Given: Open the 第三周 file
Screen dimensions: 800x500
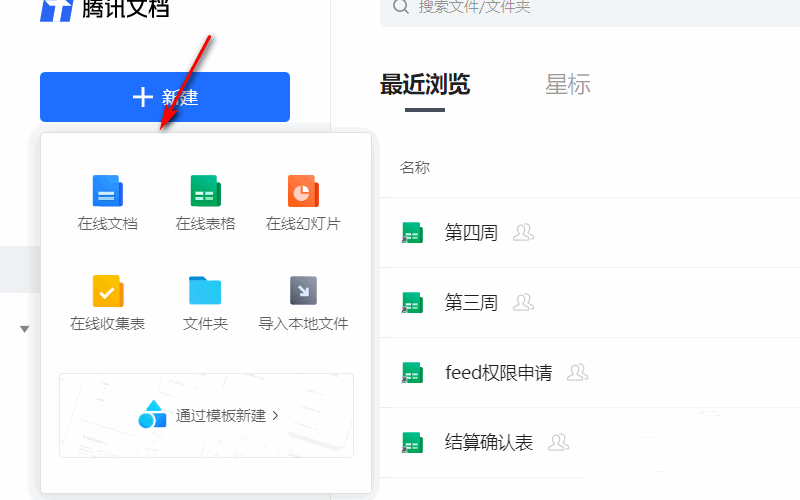Looking at the screenshot, I should 471,303.
